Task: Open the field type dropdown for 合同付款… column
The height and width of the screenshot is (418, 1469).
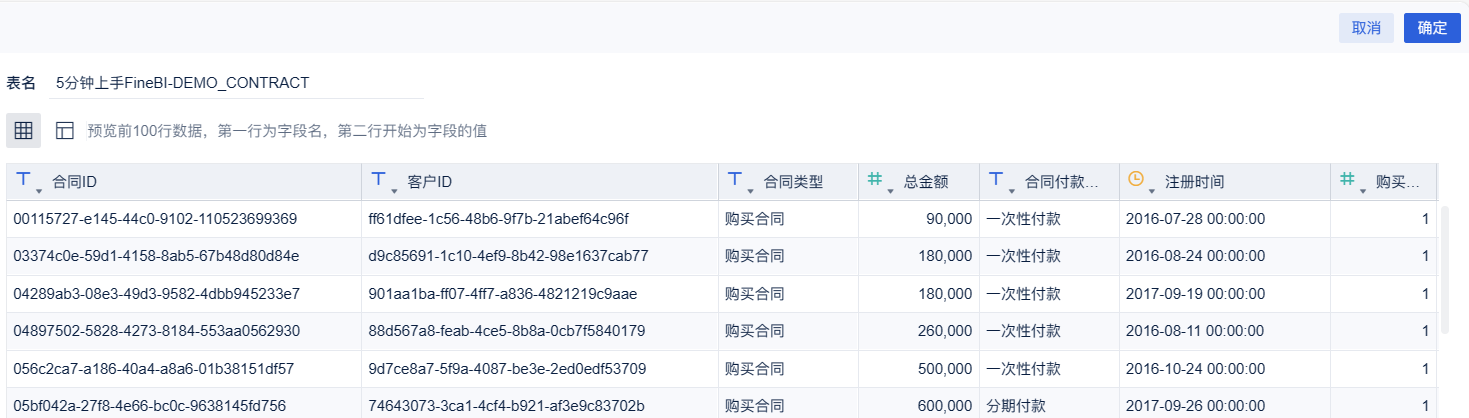Action: click(1010, 189)
